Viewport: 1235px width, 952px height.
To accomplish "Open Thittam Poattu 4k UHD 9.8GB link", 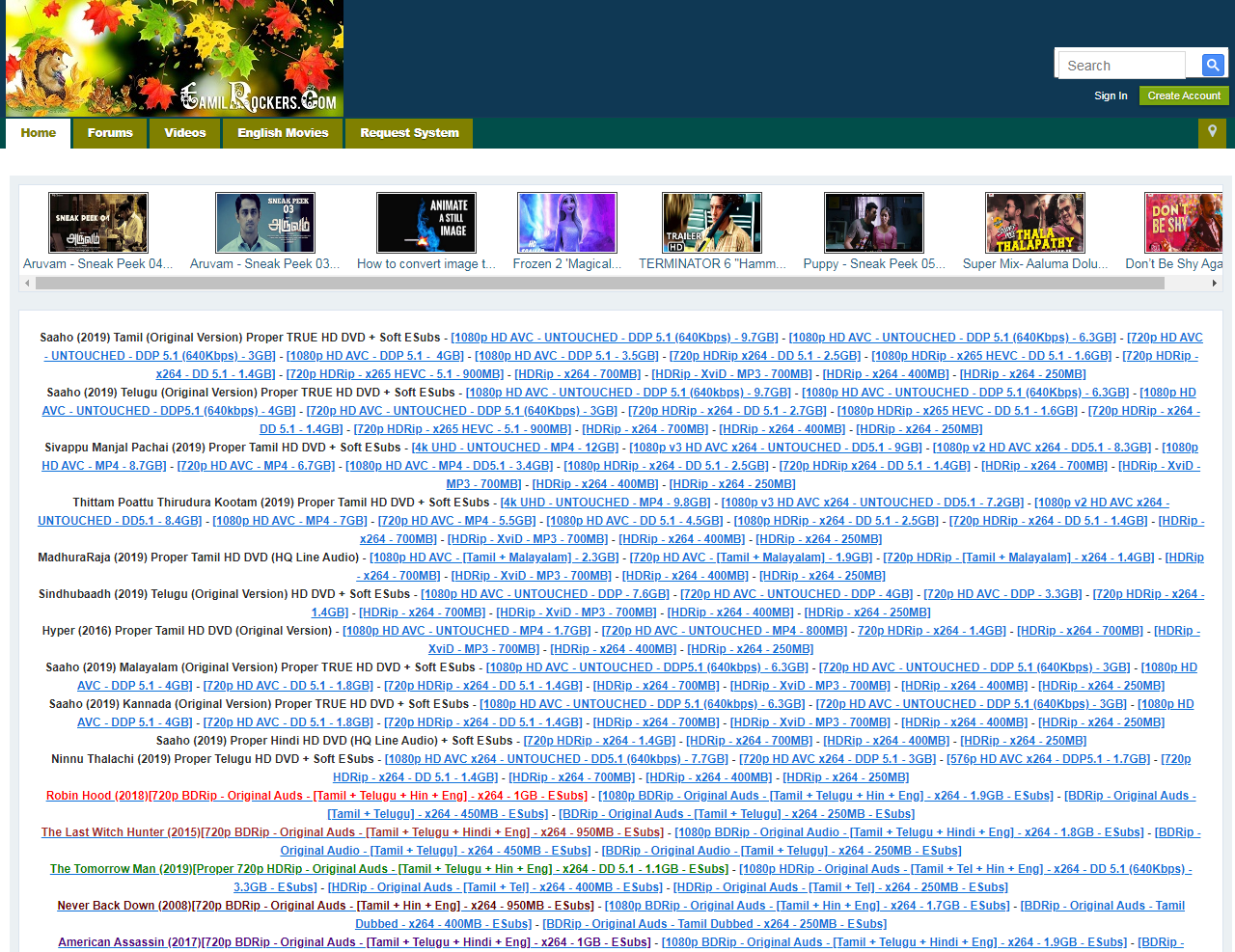I will 605,503.
